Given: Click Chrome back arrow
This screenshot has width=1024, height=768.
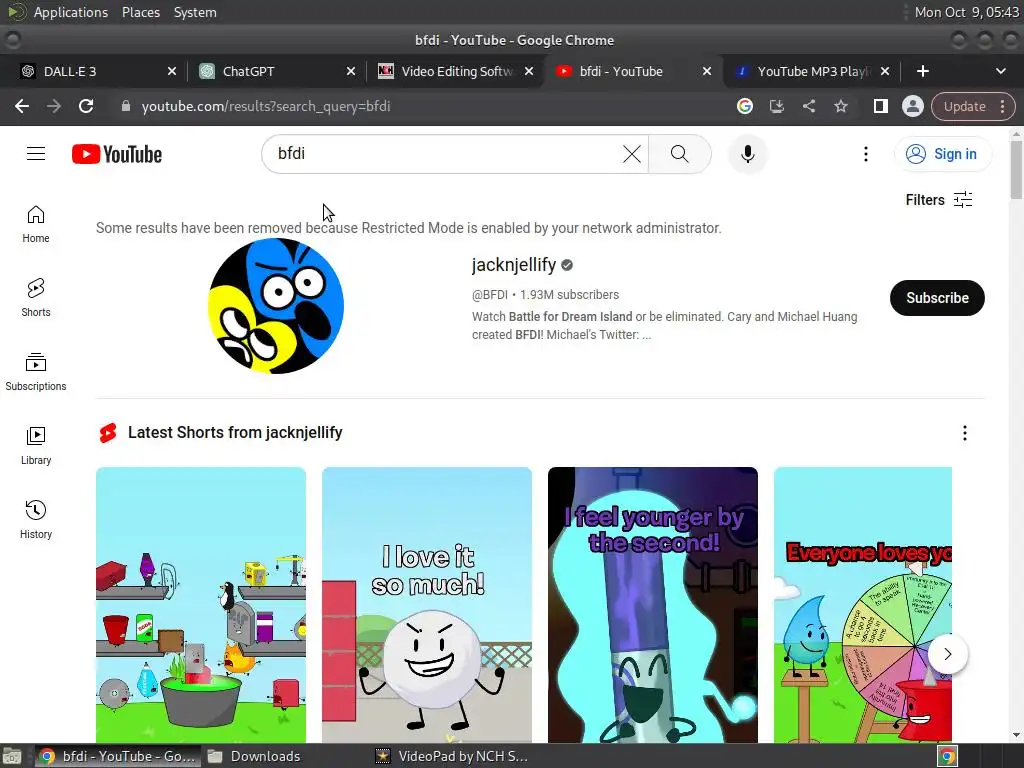Looking at the screenshot, I should click(x=22, y=106).
